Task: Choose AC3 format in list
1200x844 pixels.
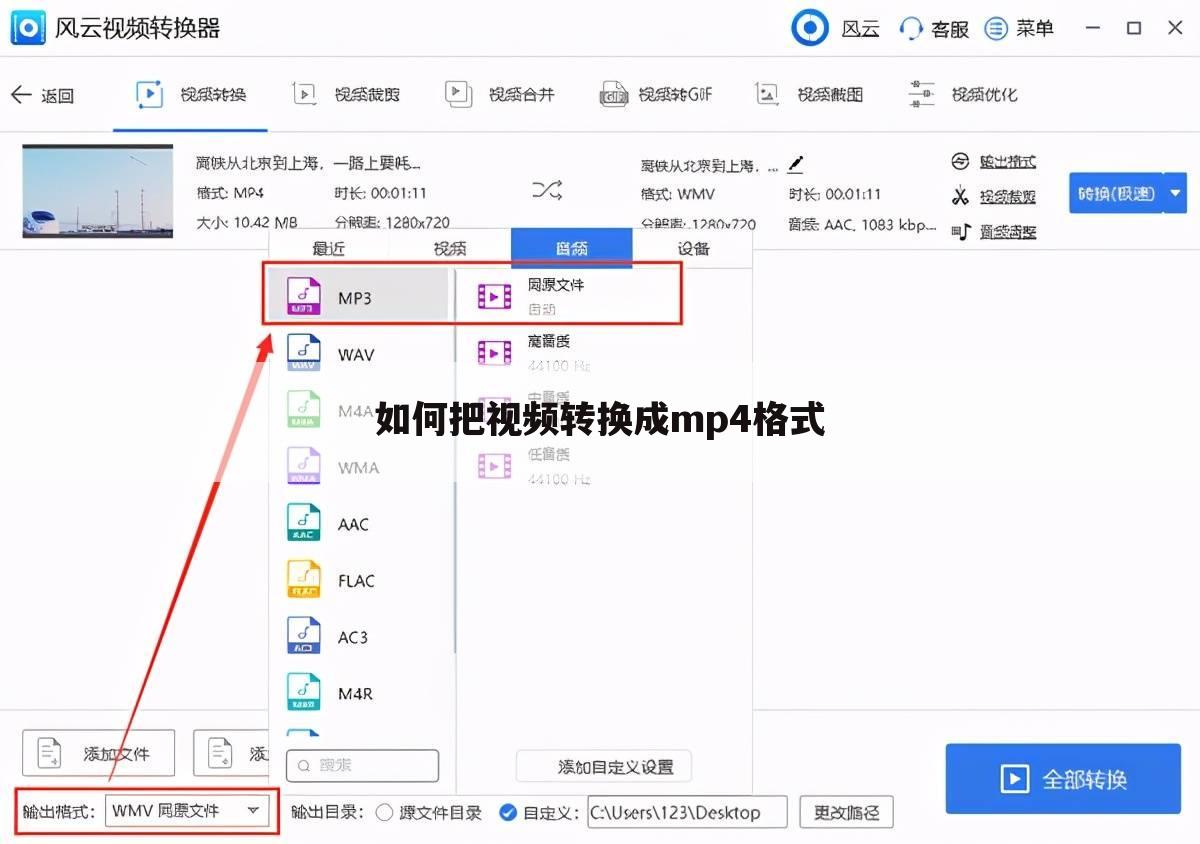Action: (358, 637)
